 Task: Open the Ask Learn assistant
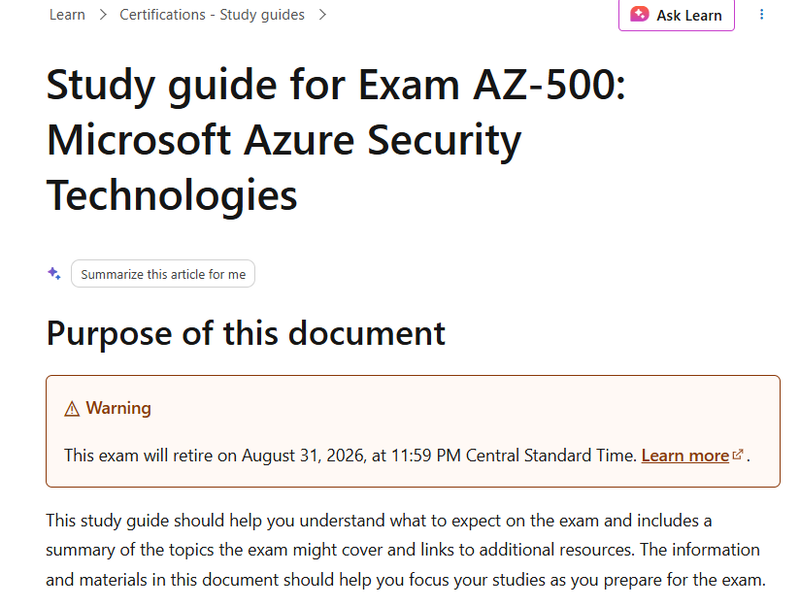(x=676, y=15)
